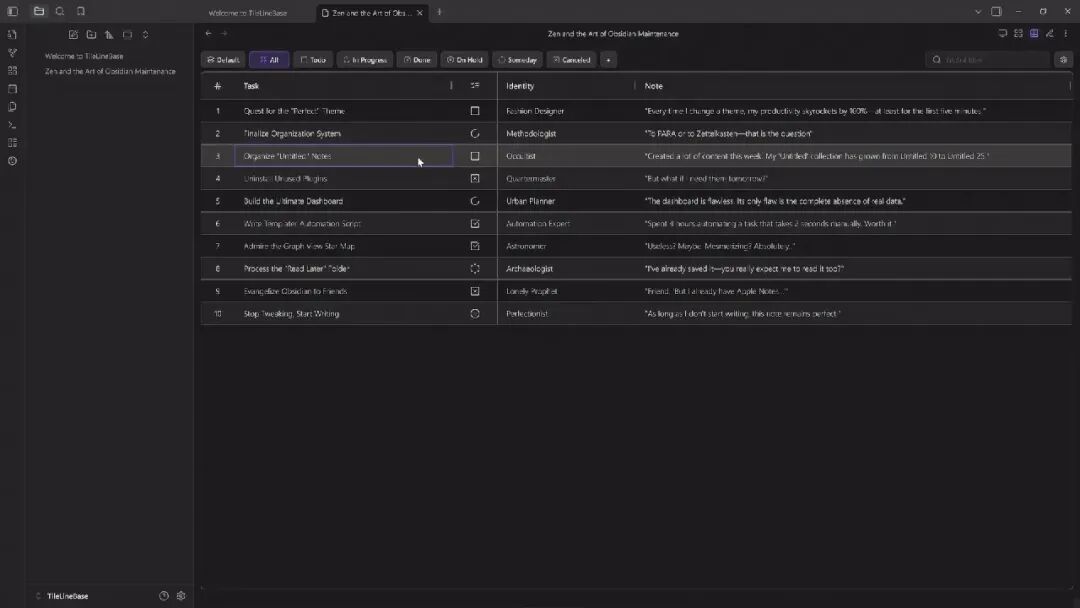The width and height of the screenshot is (1080, 608).
Task: Open Zen and the Art note in file list
Action: (x=110, y=72)
